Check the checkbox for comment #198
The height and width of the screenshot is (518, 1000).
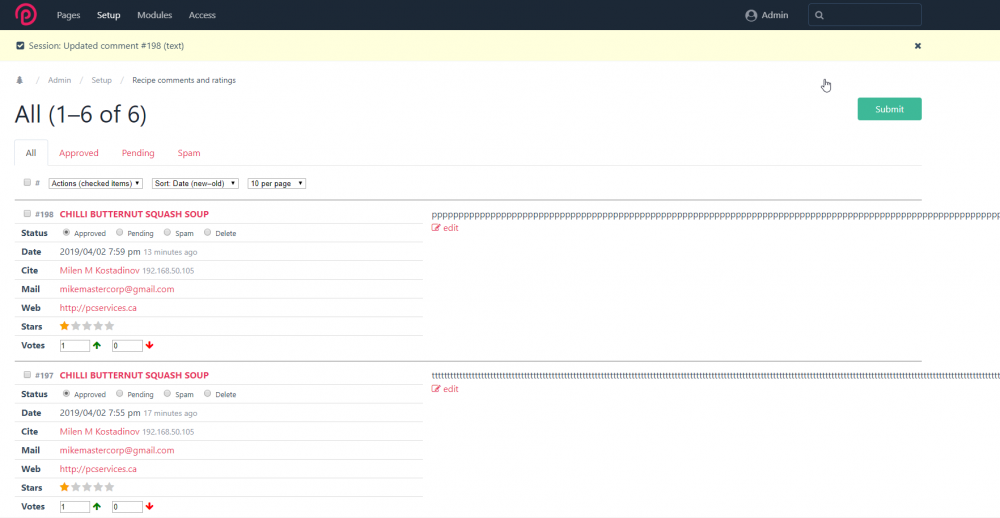tap(27, 214)
